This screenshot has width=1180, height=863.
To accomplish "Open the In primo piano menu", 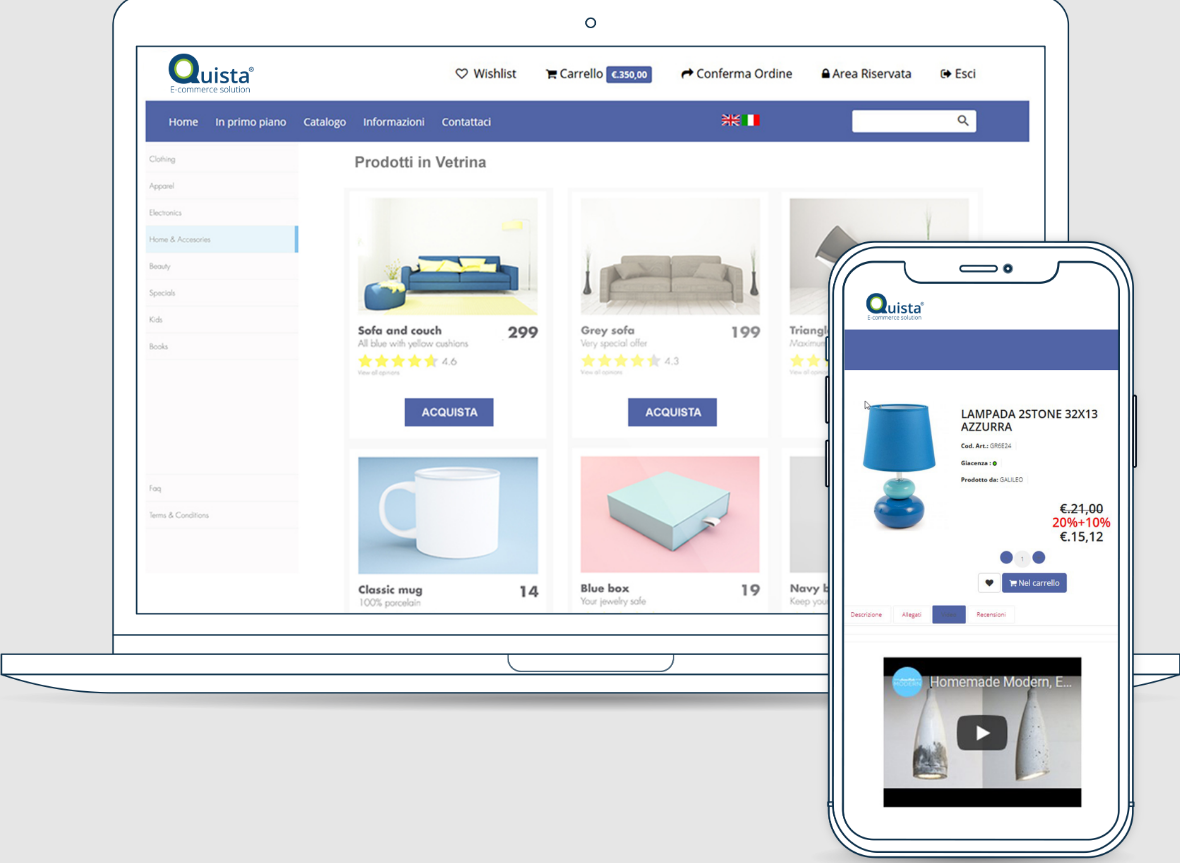I will [x=251, y=122].
